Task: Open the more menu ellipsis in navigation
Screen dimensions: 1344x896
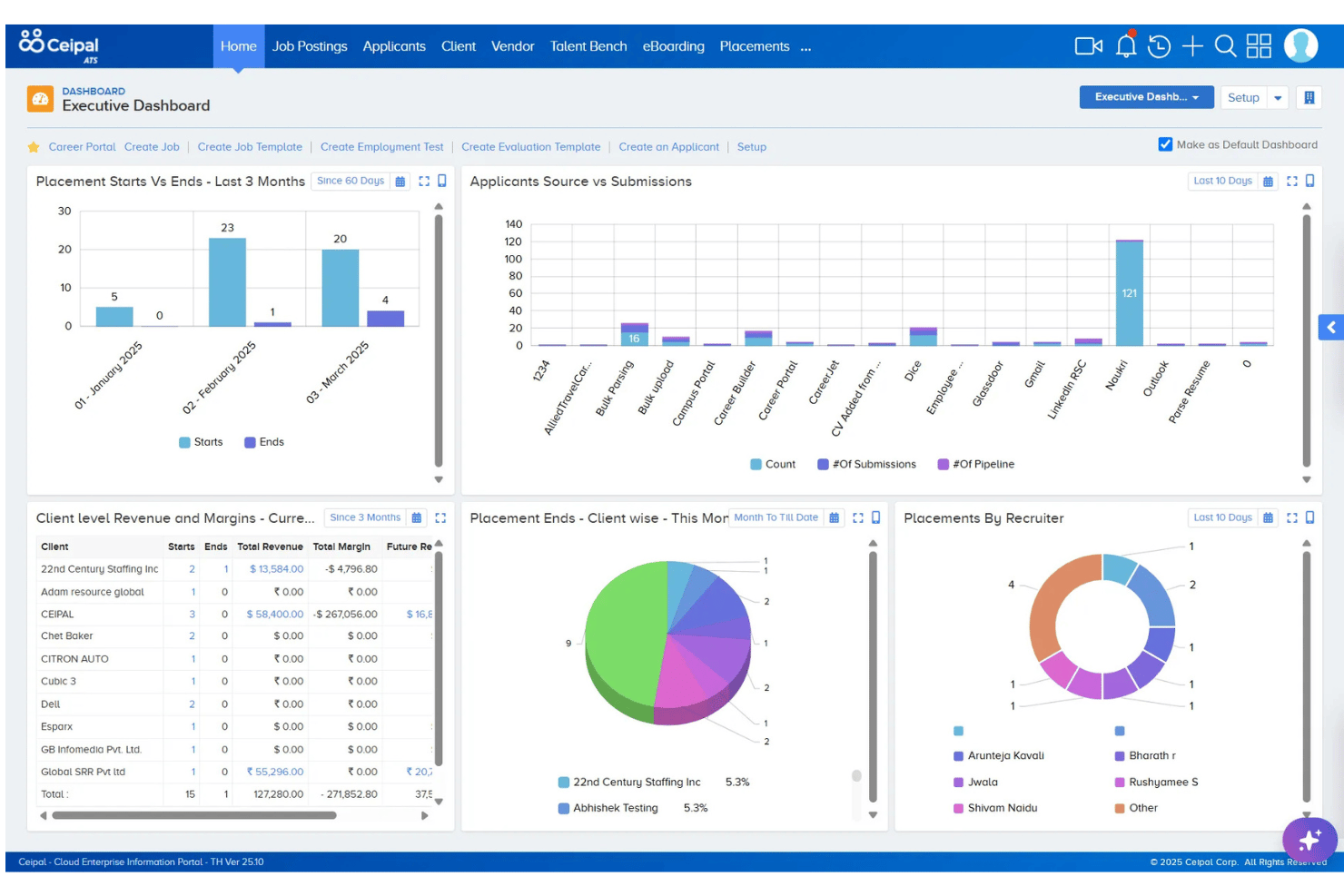Action: [x=805, y=47]
